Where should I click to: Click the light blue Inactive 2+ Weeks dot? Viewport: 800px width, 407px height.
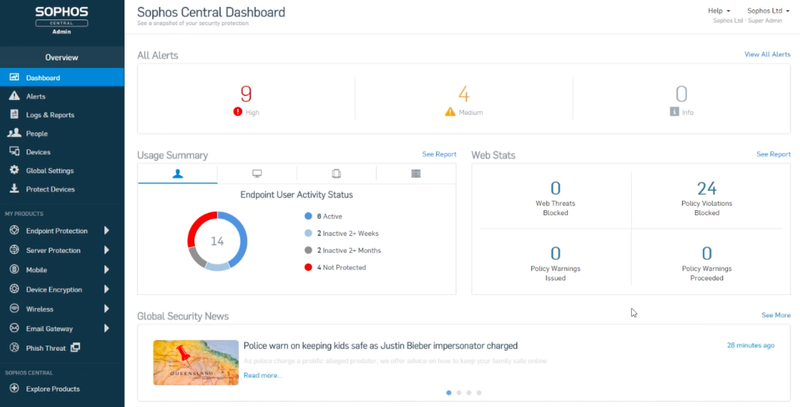(x=308, y=233)
